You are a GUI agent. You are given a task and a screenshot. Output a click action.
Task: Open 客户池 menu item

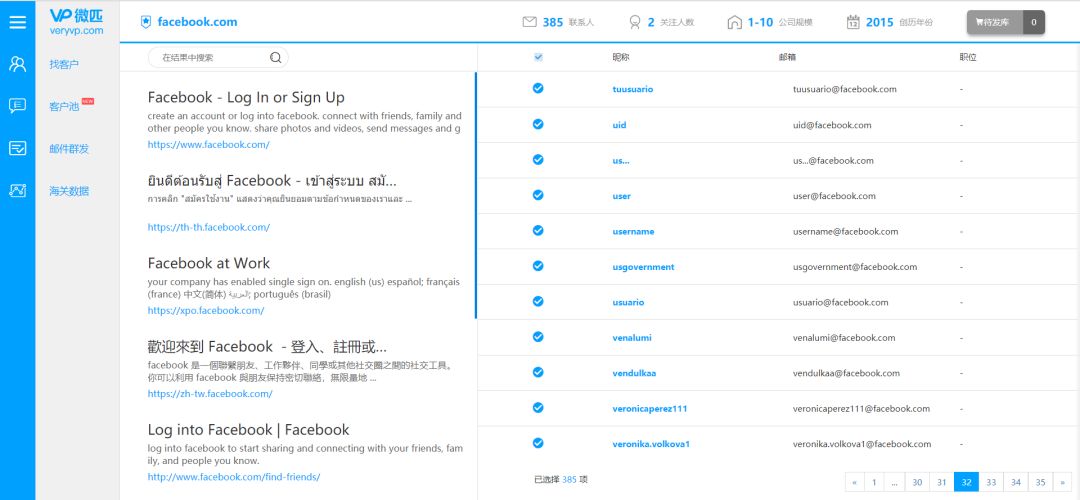[64, 107]
